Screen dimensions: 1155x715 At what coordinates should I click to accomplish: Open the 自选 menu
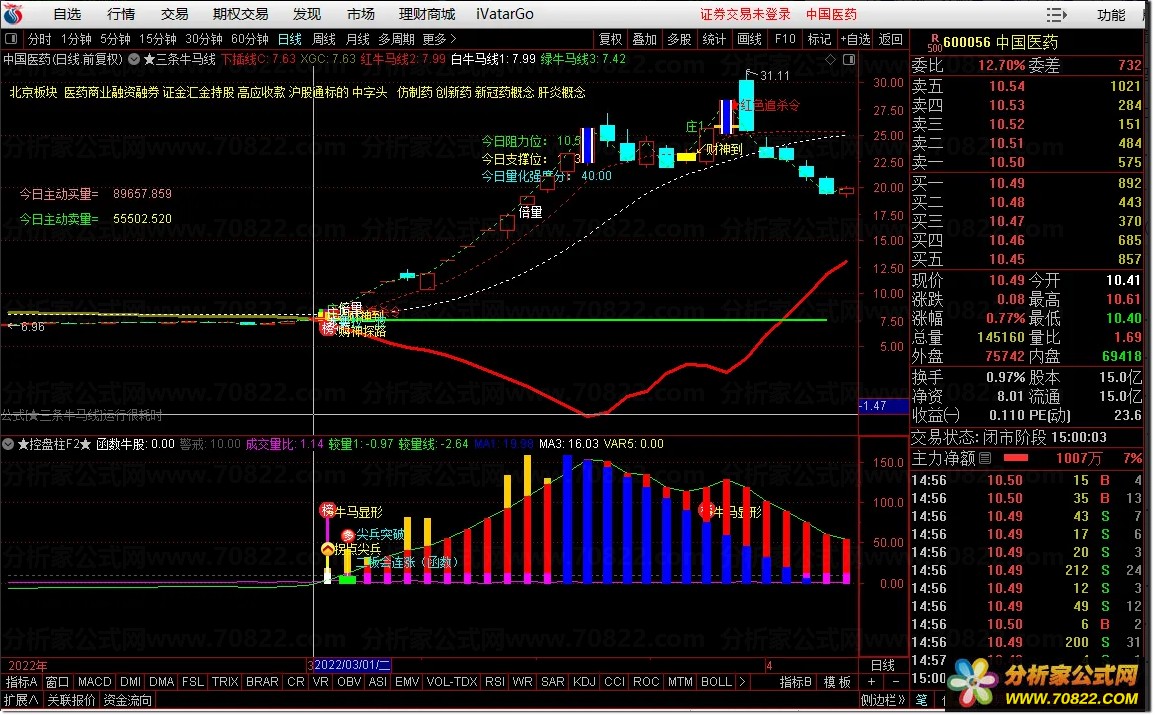pos(67,14)
